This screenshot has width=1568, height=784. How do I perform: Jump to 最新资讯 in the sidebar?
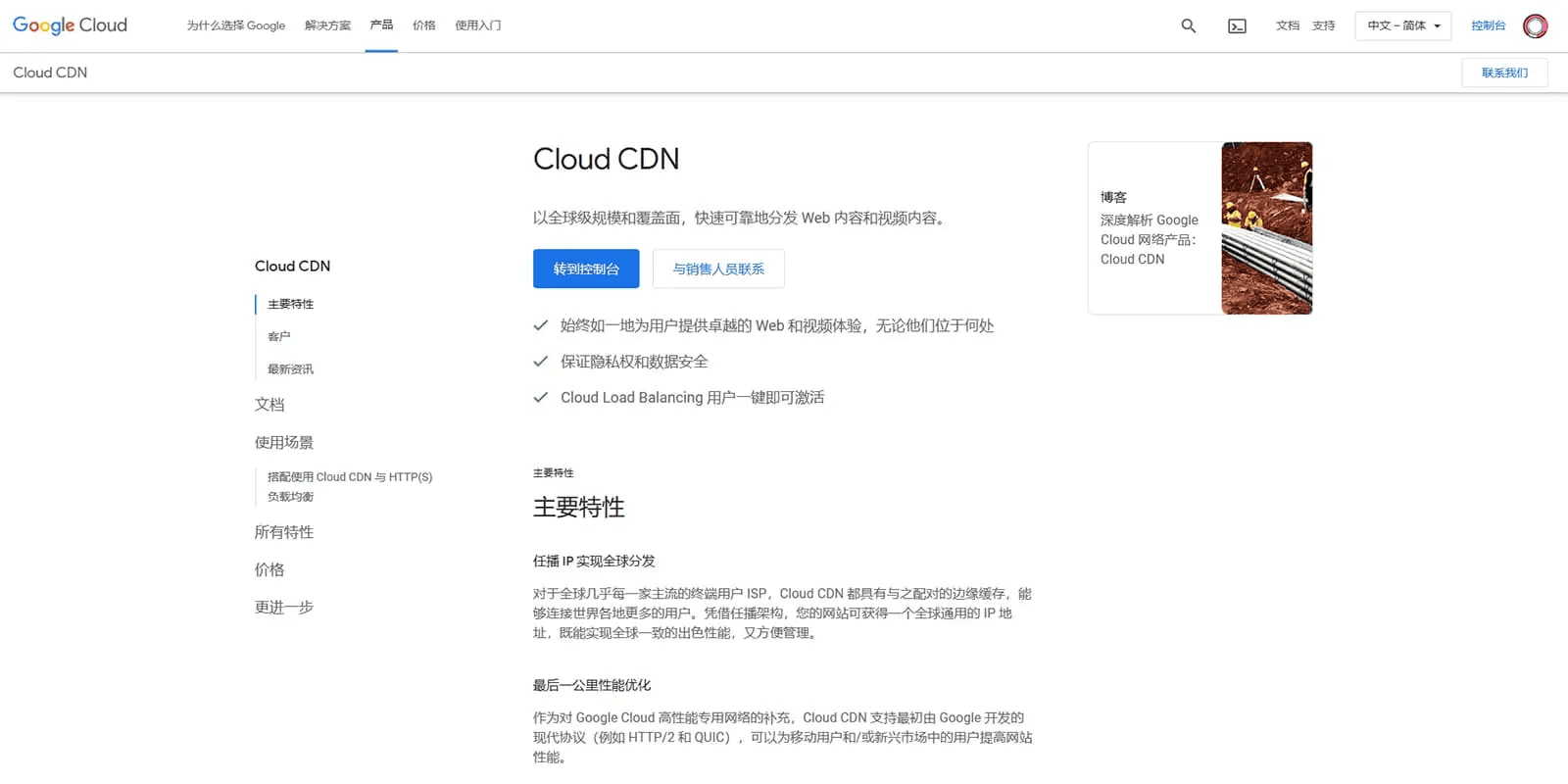click(290, 368)
